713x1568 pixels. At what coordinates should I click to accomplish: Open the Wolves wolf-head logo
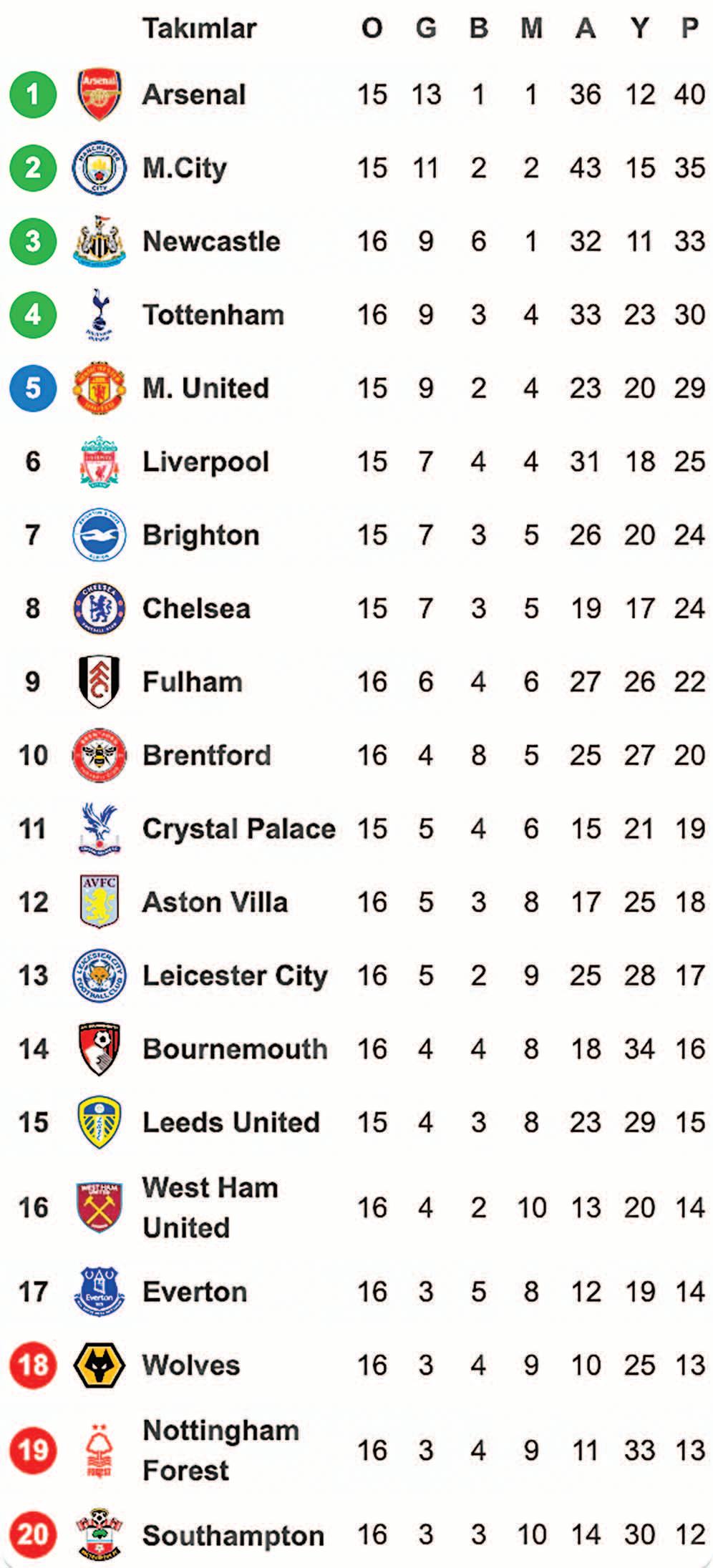point(100,1365)
